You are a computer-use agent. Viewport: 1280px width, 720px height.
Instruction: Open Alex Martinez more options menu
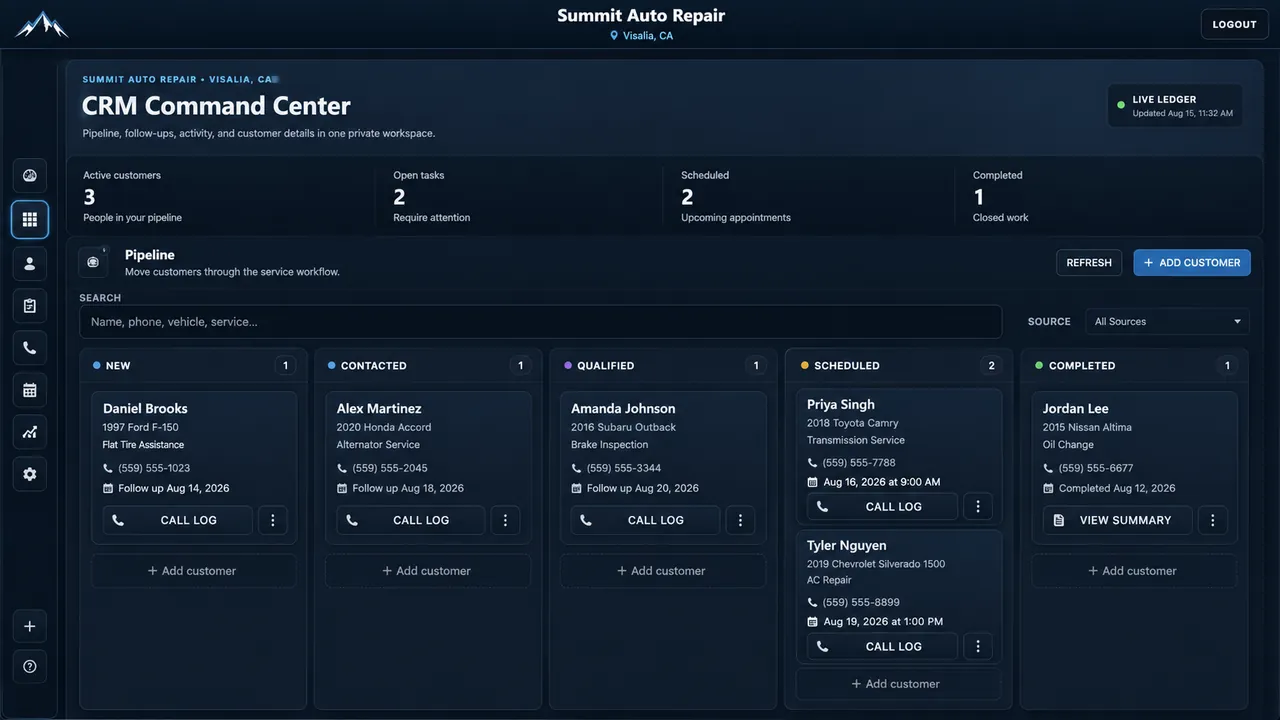coord(505,520)
